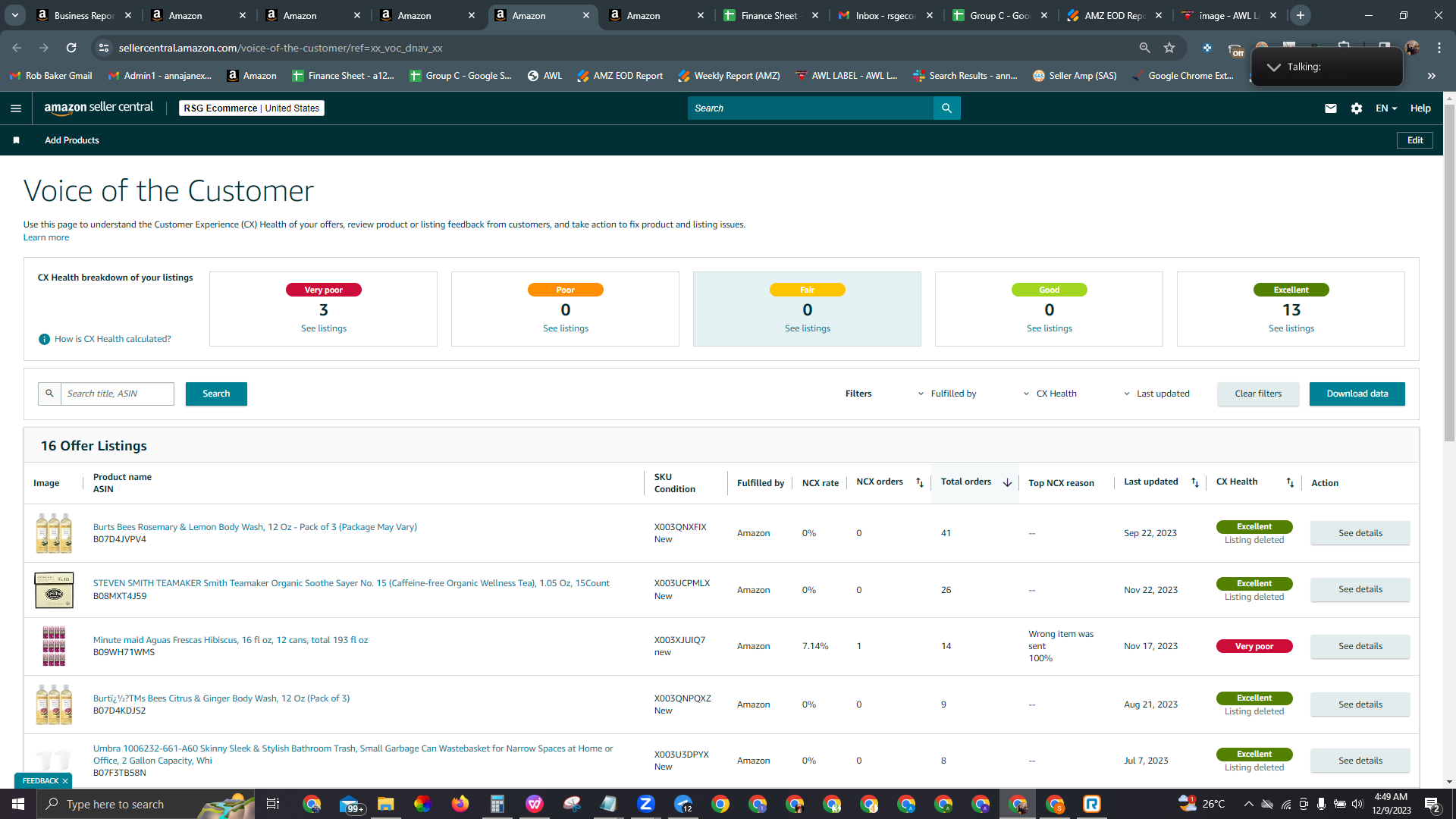Open the Weekly Report (AMZ) bookmark
The width and height of the screenshot is (1456, 819).
coord(729,76)
